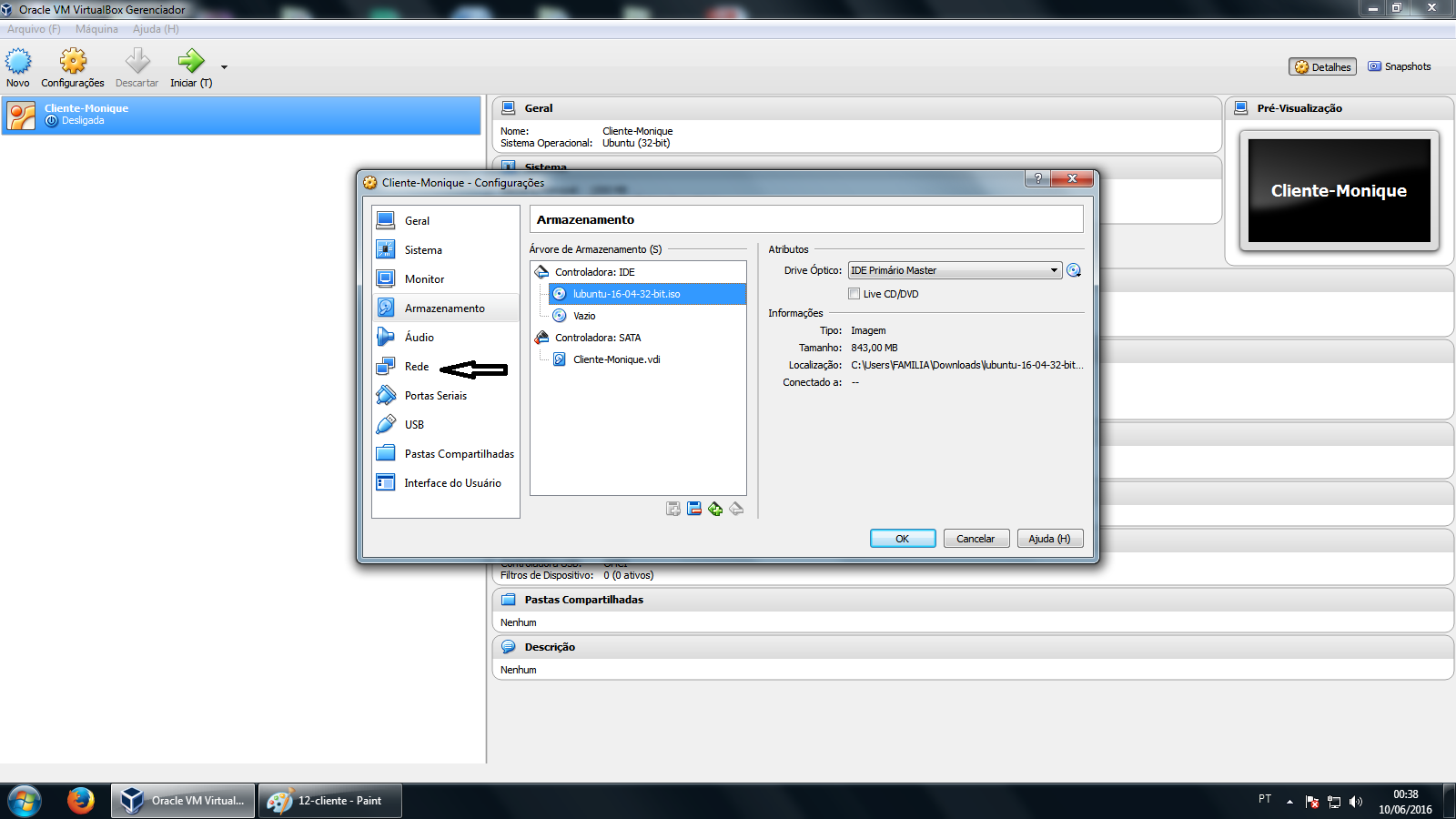
Task: Select Cliente-Monique VM in the list
Action: 241,115
